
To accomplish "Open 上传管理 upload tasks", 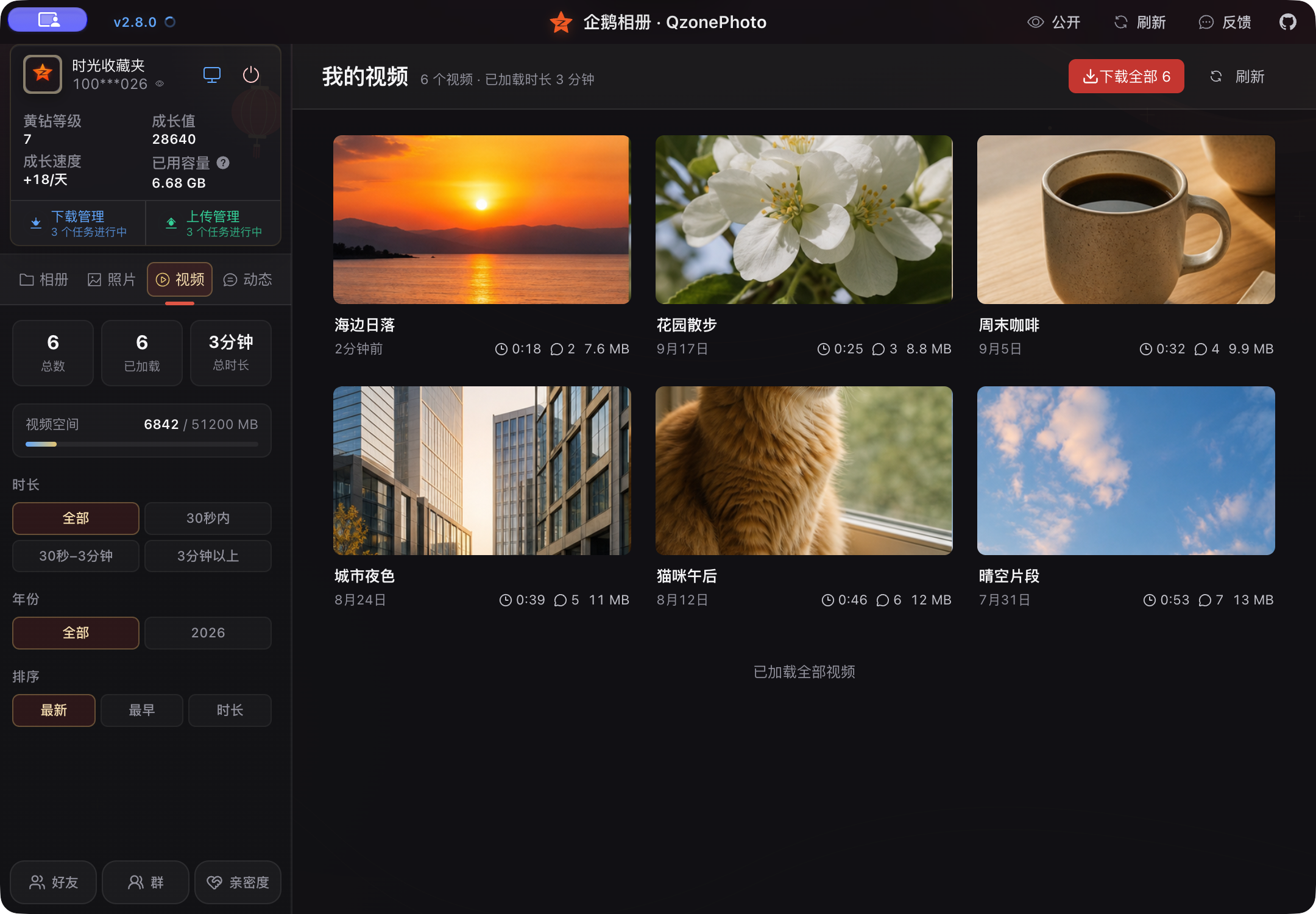I will coord(213,223).
